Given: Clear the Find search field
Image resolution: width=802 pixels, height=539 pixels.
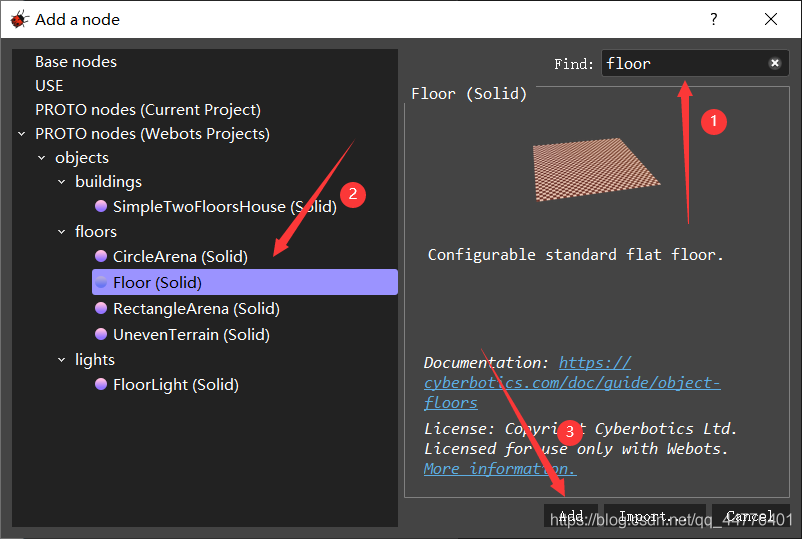Looking at the screenshot, I should pyautogui.click(x=774, y=63).
